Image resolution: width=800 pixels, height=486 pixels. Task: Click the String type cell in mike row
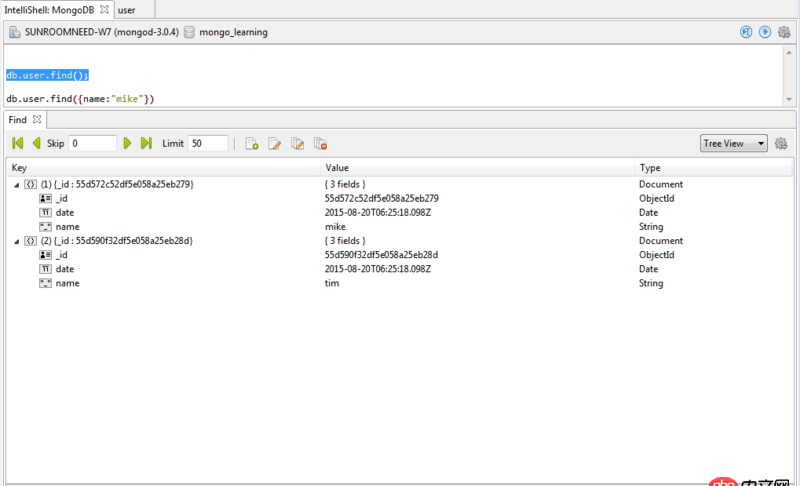tap(651, 227)
